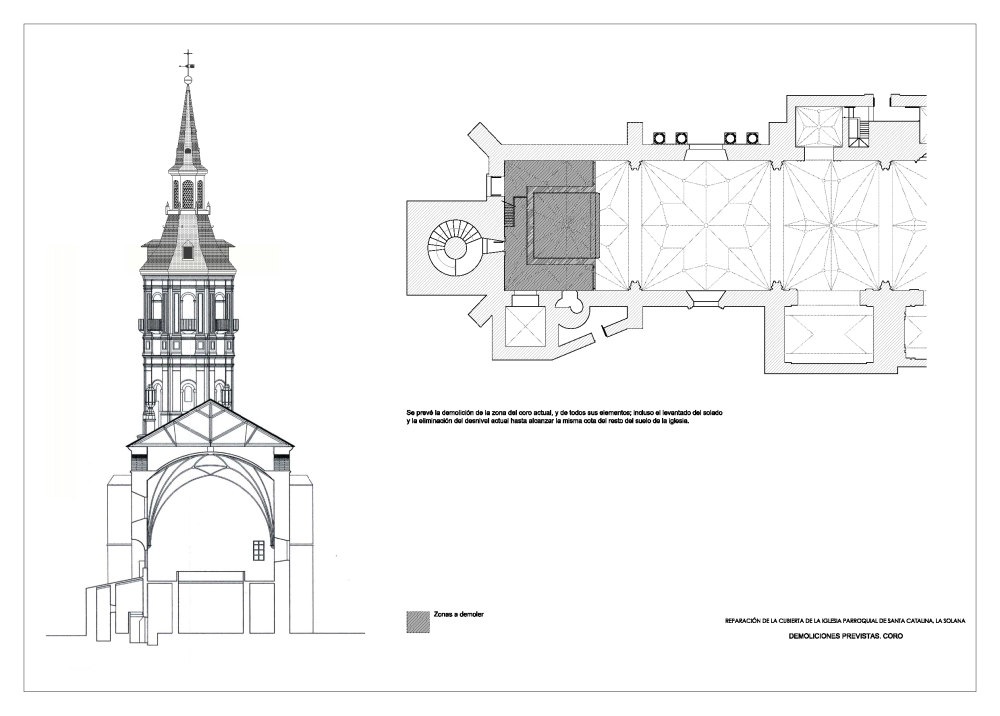Click the 'DEMOLICIONES PREVISTAS. CORO' title
Image resolution: width=1000 pixels, height=716 pixels.
tap(845, 636)
